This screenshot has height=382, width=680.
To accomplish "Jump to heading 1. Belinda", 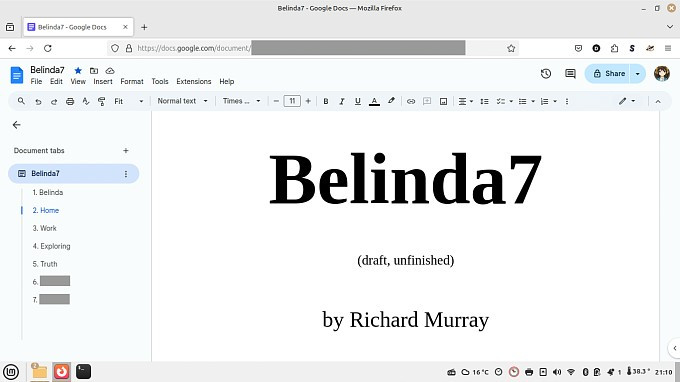I will [48, 192].
